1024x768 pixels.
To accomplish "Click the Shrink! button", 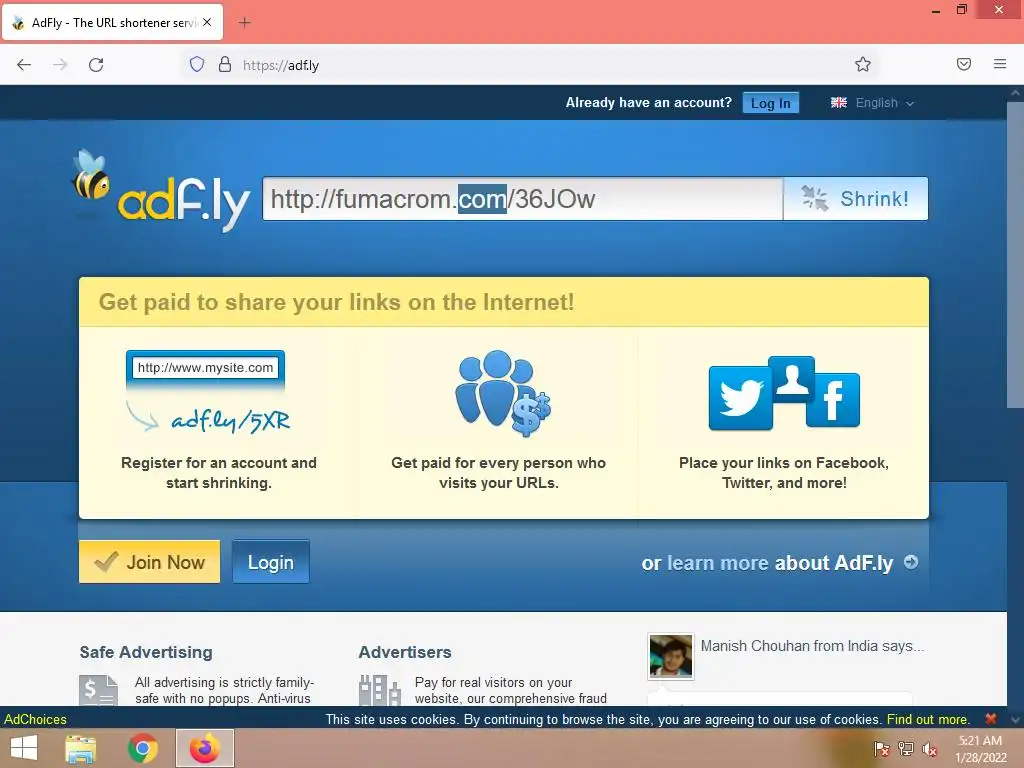I will [856, 199].
